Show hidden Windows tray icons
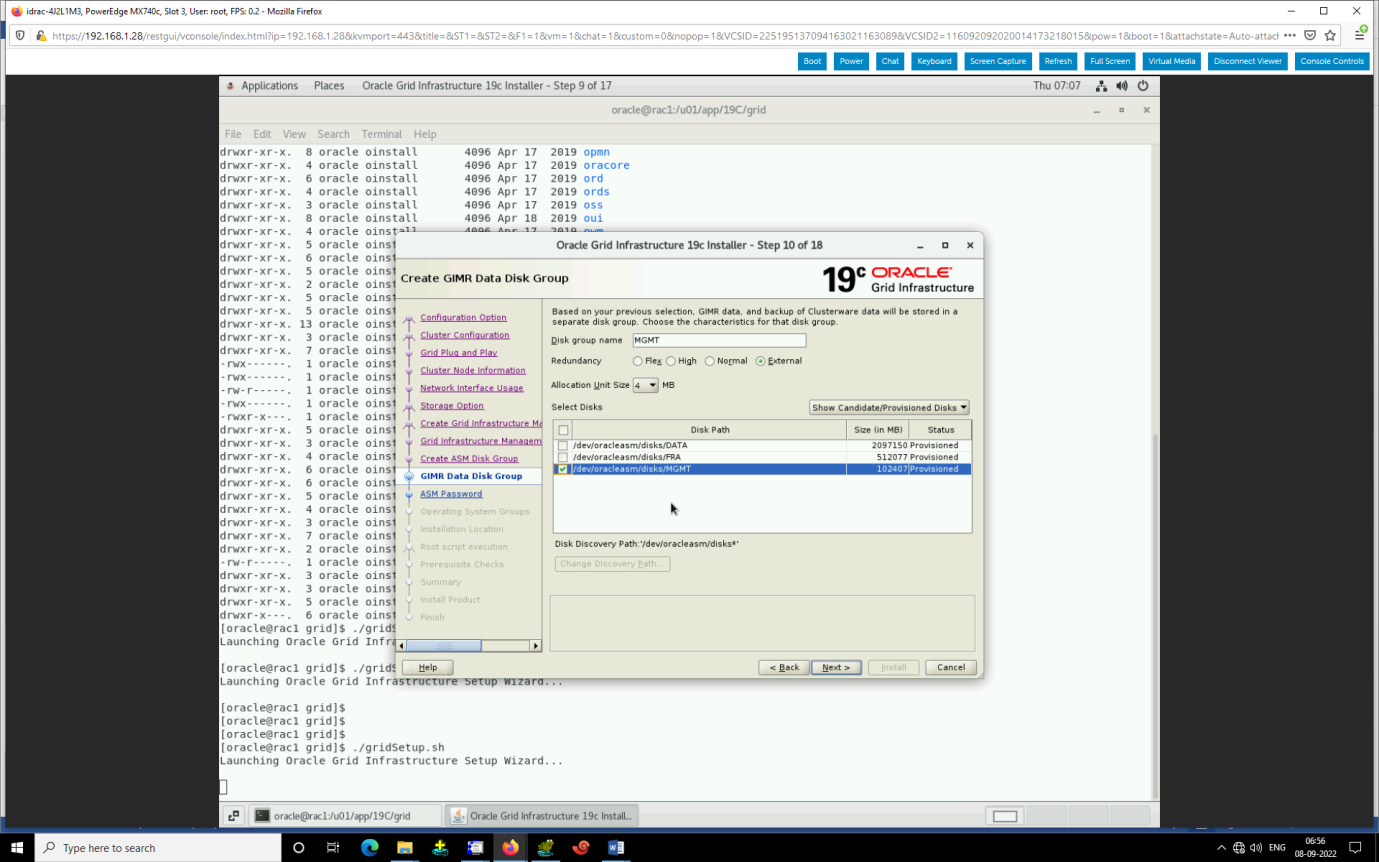The image size is (1379, 862). click(x=1221, y=847)
